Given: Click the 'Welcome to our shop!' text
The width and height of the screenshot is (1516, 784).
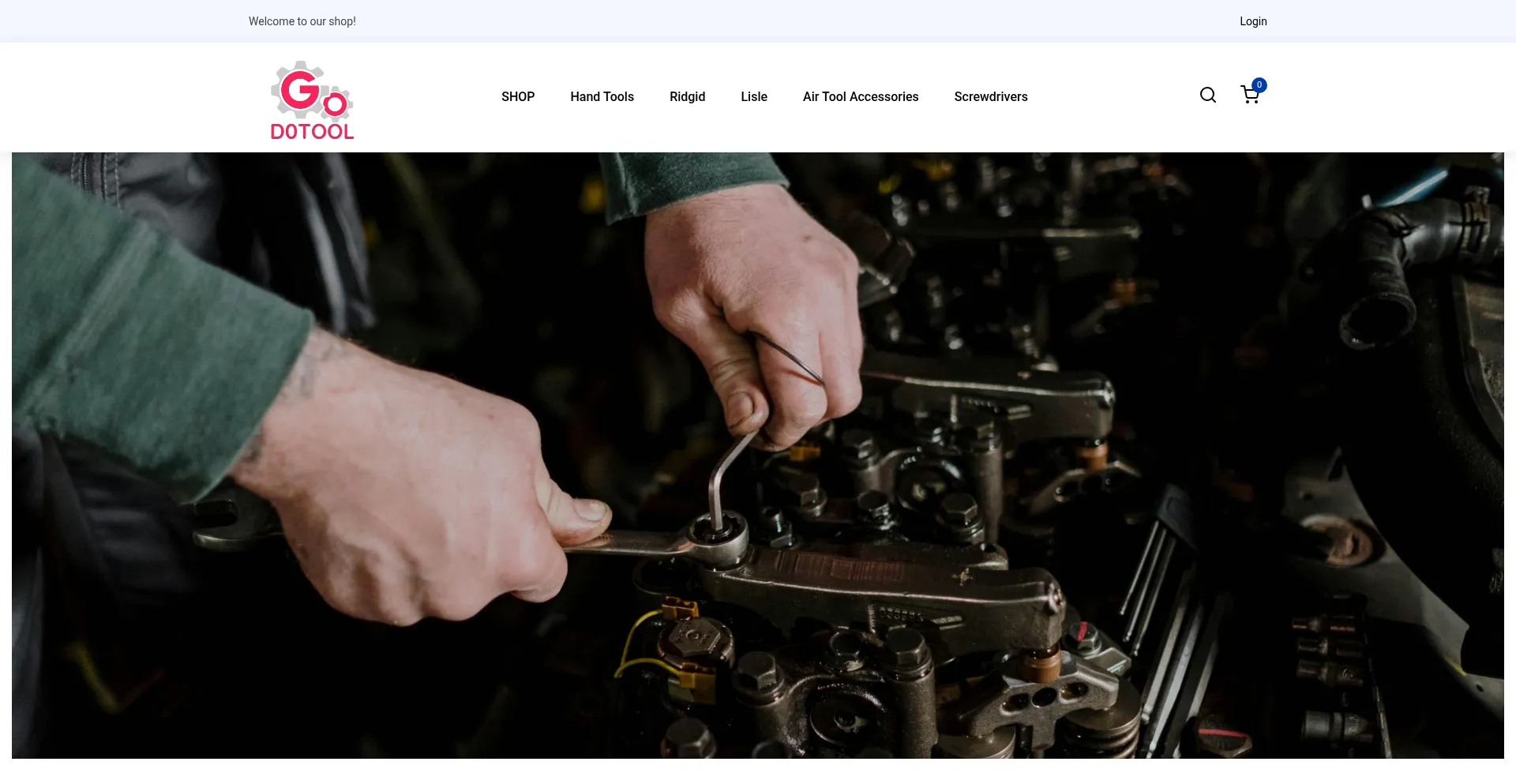Looking at the screenshot, I should pyautogui.click(x=302, y=21).
